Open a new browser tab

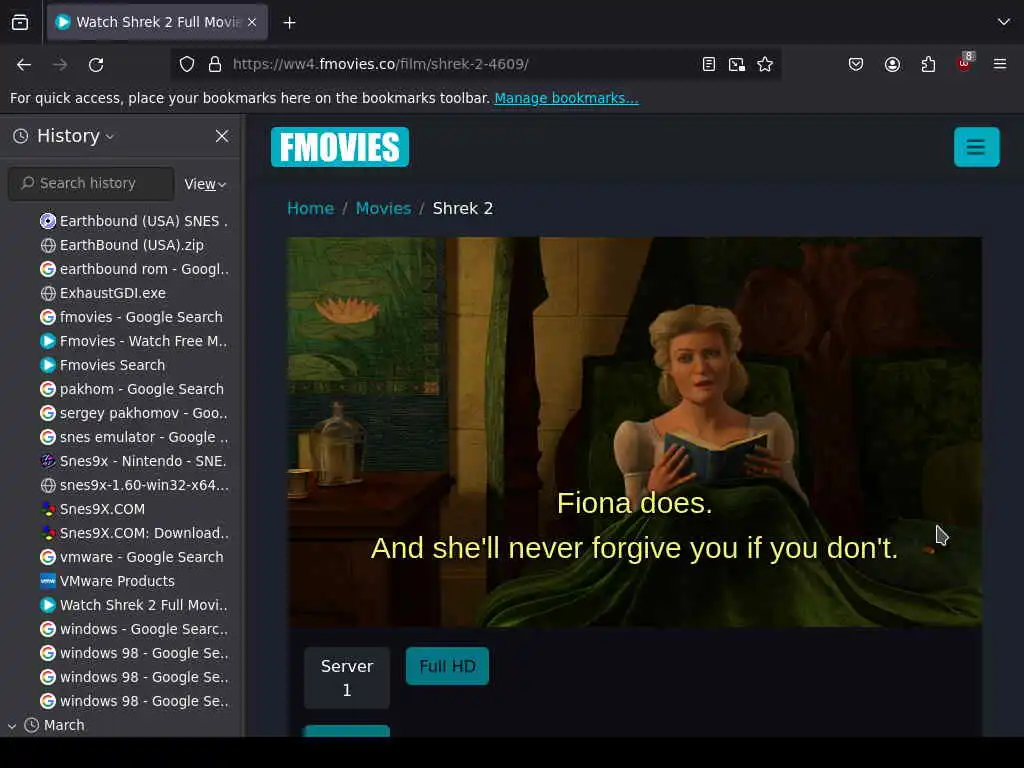point(289,23)
